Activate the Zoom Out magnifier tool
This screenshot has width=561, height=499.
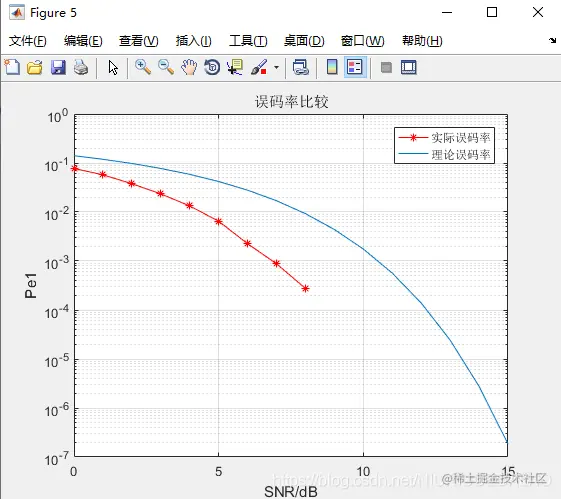tap(166, 67)
